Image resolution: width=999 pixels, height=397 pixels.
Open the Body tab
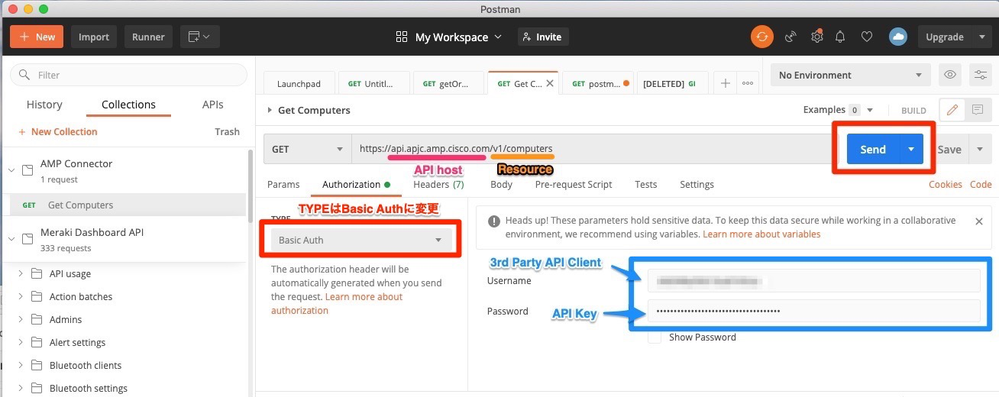point(501,184)
